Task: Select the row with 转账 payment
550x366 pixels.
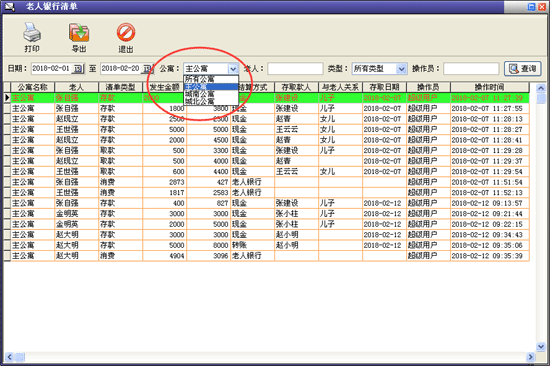Action: click(266, 245)
